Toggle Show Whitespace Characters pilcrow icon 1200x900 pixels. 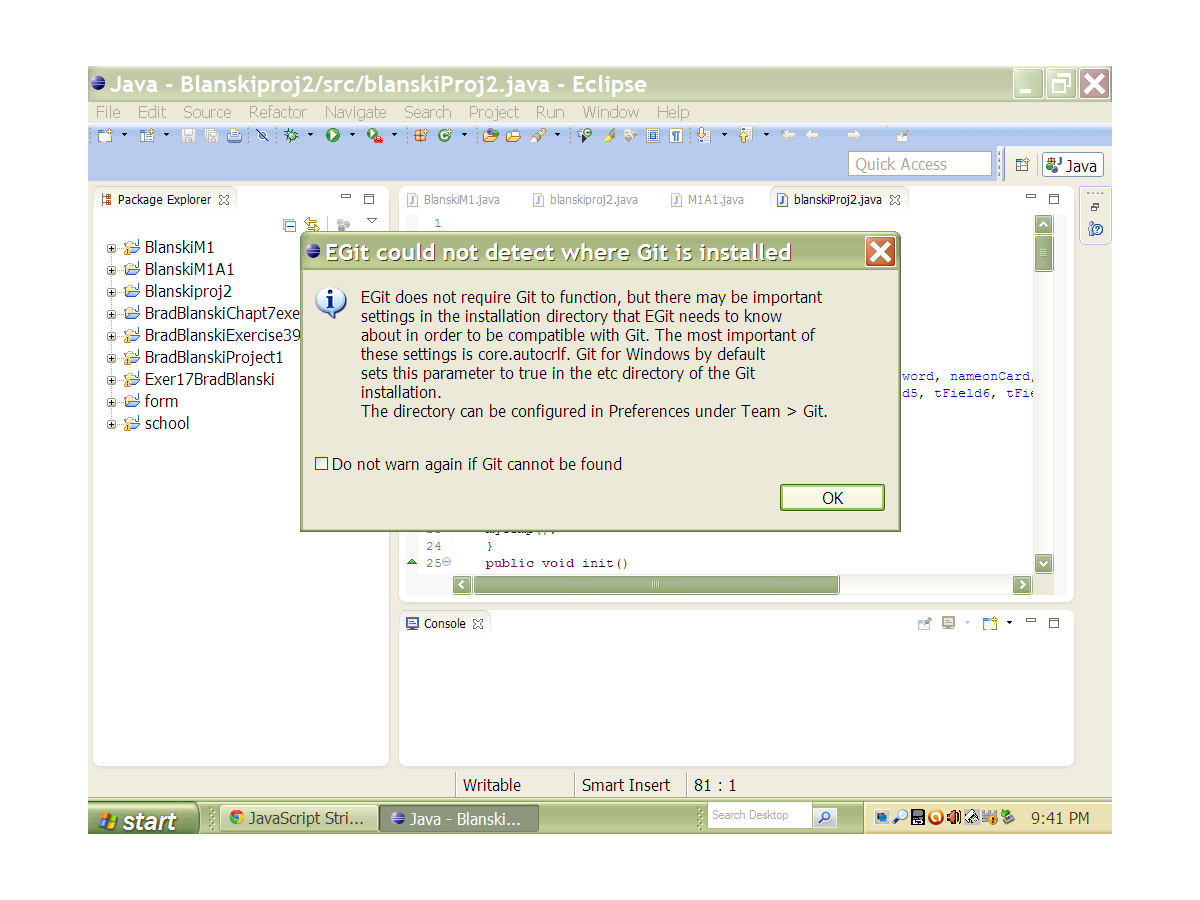676,135
